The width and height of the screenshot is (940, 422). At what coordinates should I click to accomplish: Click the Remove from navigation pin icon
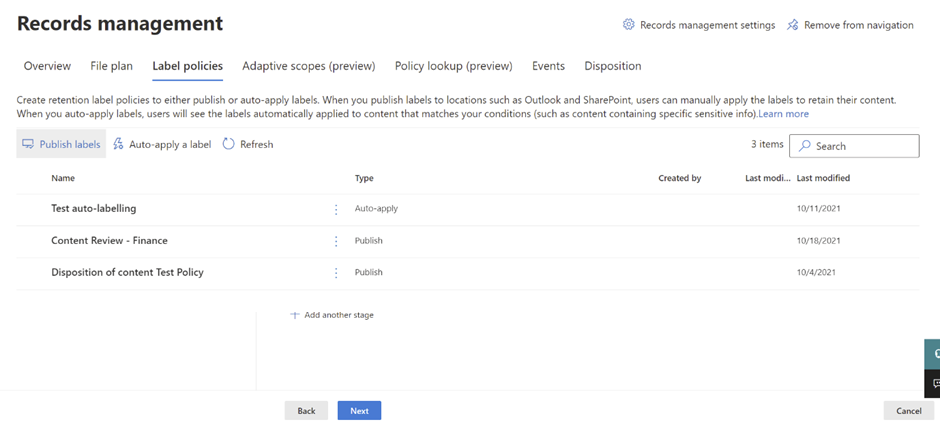[x=793, y=25]
